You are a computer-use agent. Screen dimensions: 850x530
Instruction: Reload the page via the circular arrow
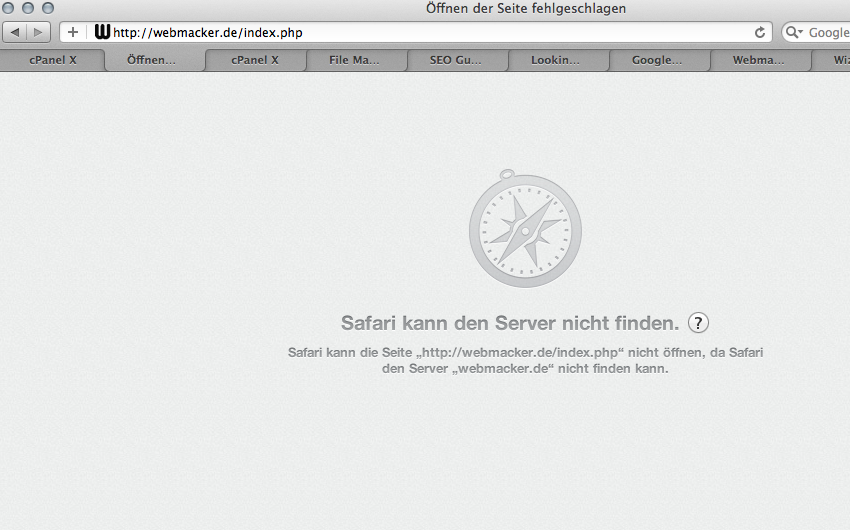pyautogui.click(x=760, y=33)
